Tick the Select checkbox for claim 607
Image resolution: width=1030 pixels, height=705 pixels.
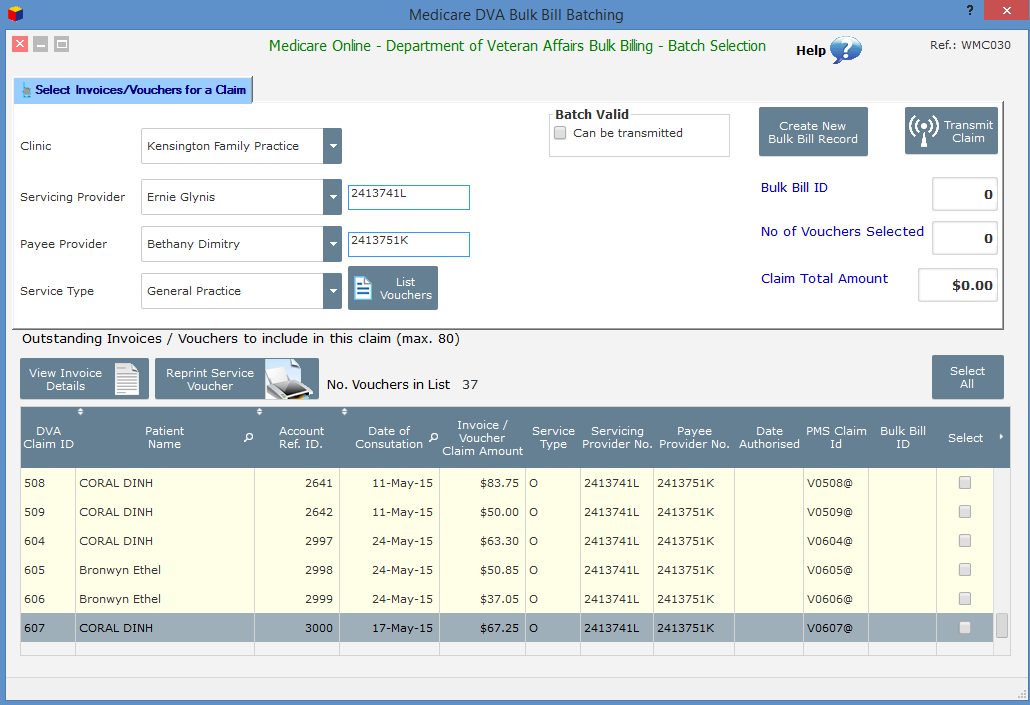[964, 627]
